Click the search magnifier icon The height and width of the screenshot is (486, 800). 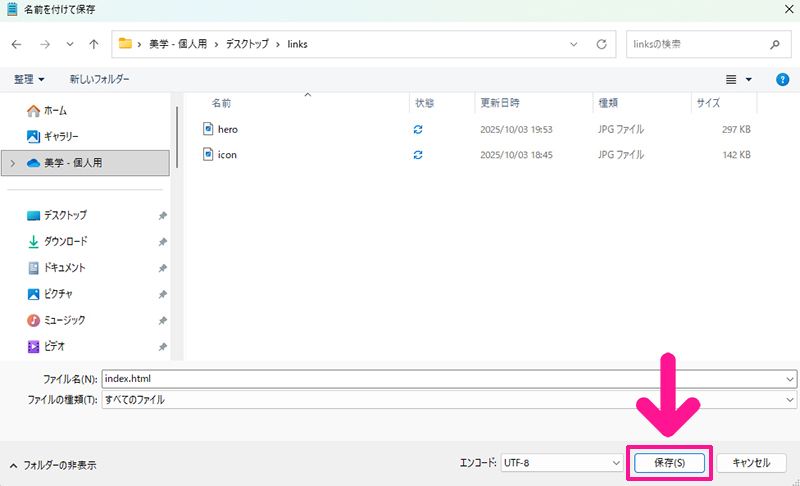click(774, 45)
